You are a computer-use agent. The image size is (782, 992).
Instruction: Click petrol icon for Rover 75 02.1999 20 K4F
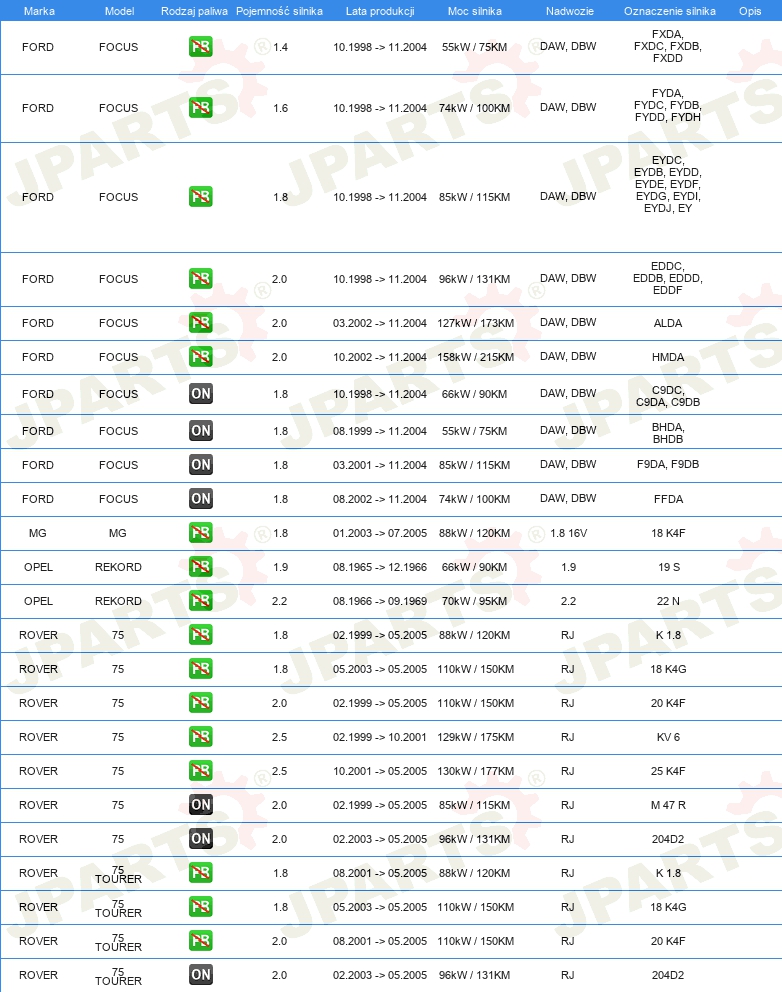201,703
